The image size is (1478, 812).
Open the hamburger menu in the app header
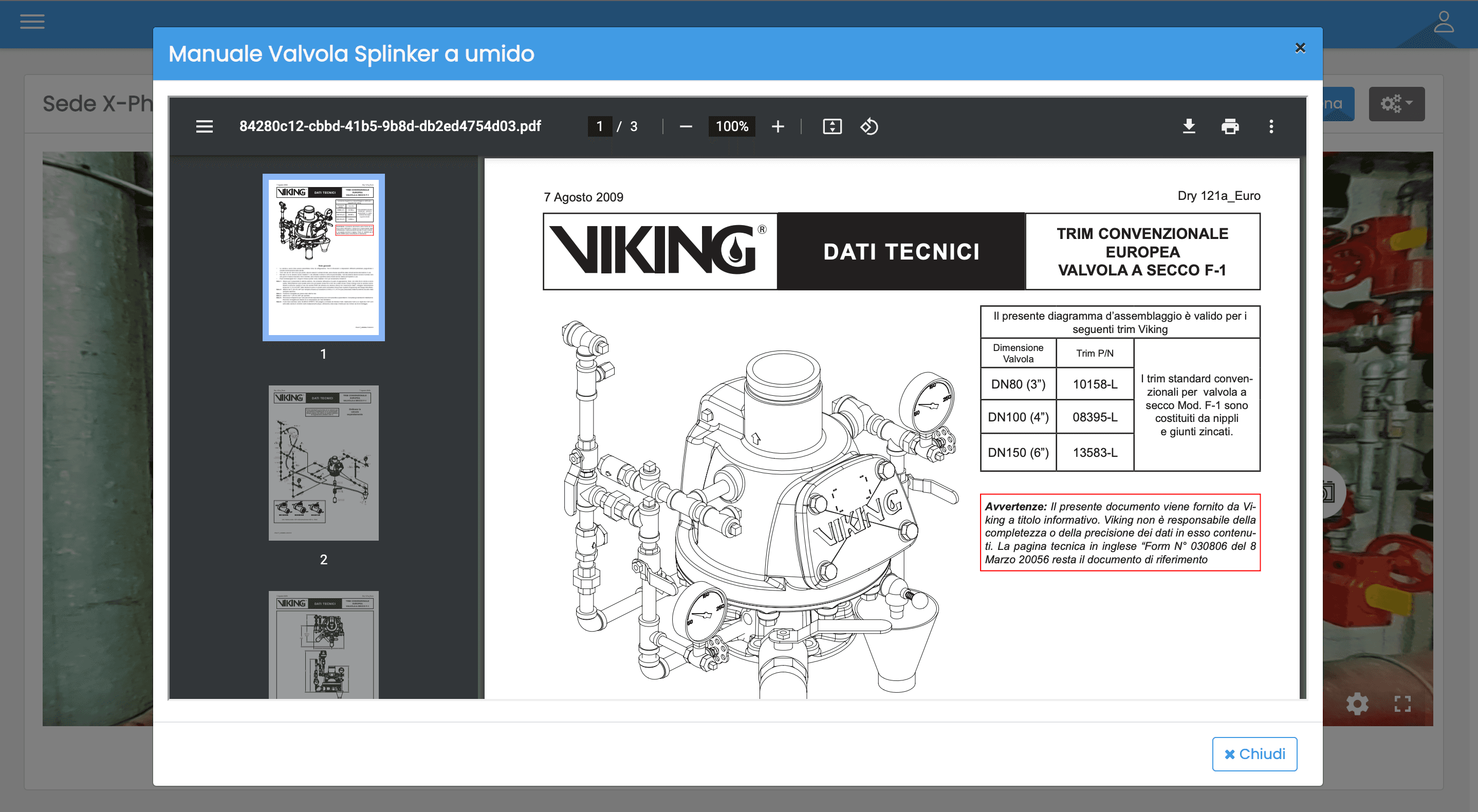(x=32, y=22)
